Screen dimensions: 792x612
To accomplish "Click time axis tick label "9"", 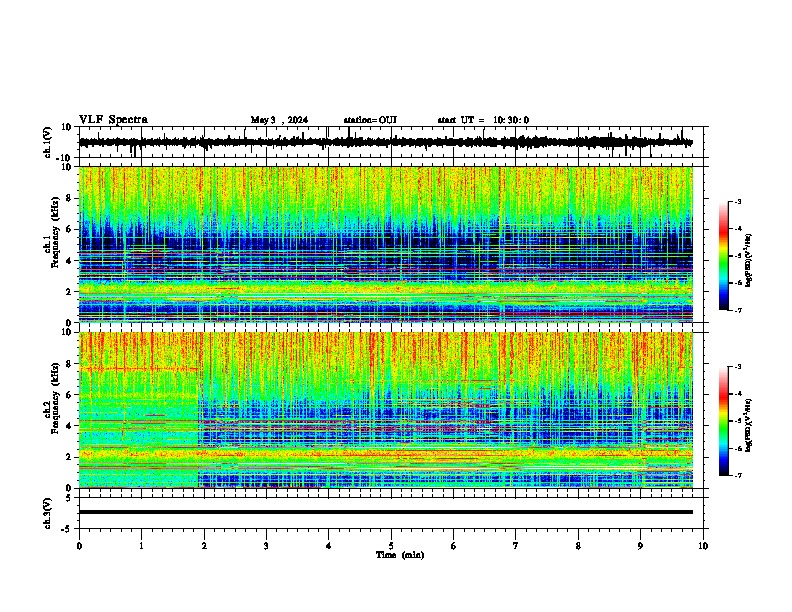I will point(640,546).
